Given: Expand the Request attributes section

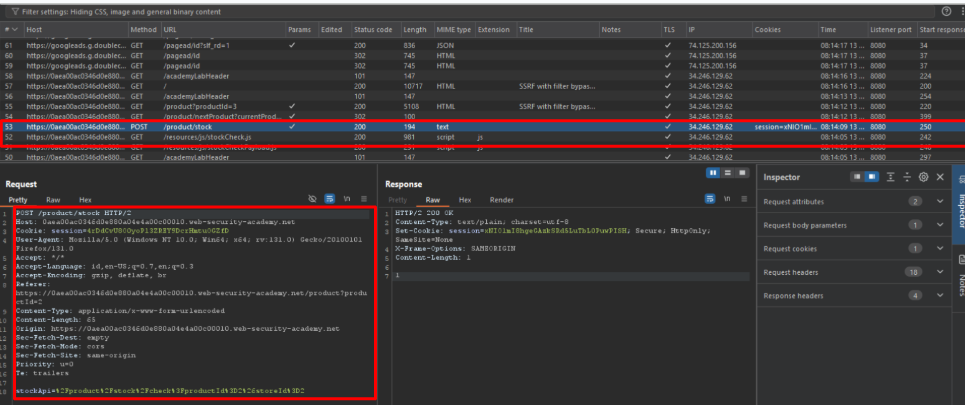Looking at the screenshot, I should 940,201.
